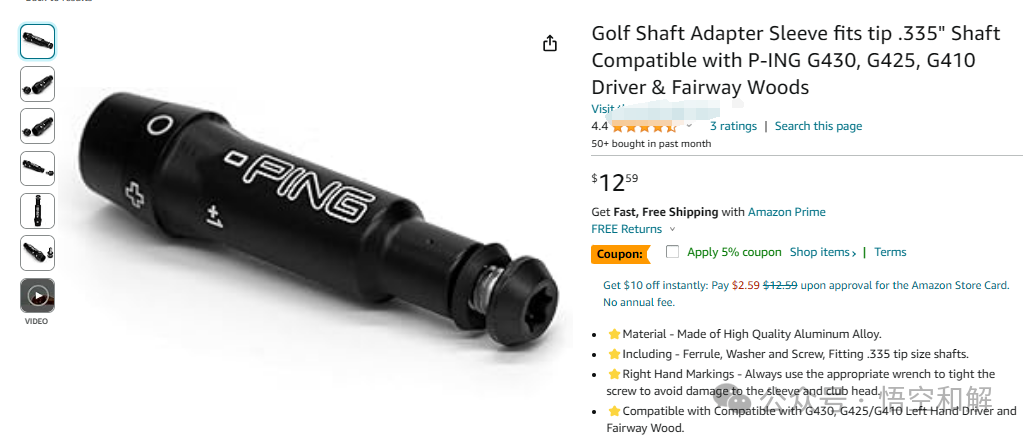Image resolution: width=1025 pixels, height=441 pixels.
Task: Click the orange Coupon badge
Action: click(x=620, y=254)
